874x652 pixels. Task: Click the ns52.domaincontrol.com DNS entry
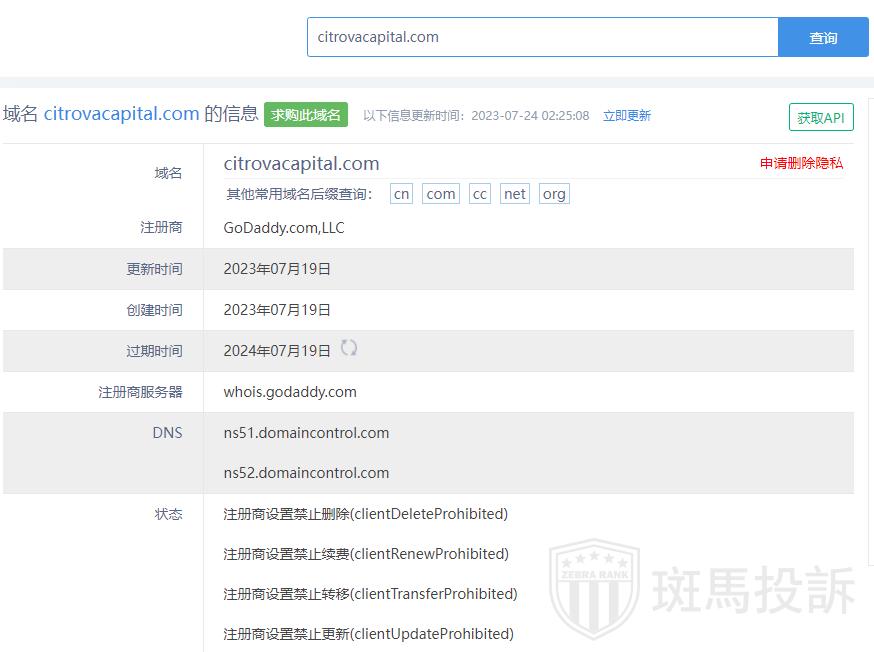point(306,473)
